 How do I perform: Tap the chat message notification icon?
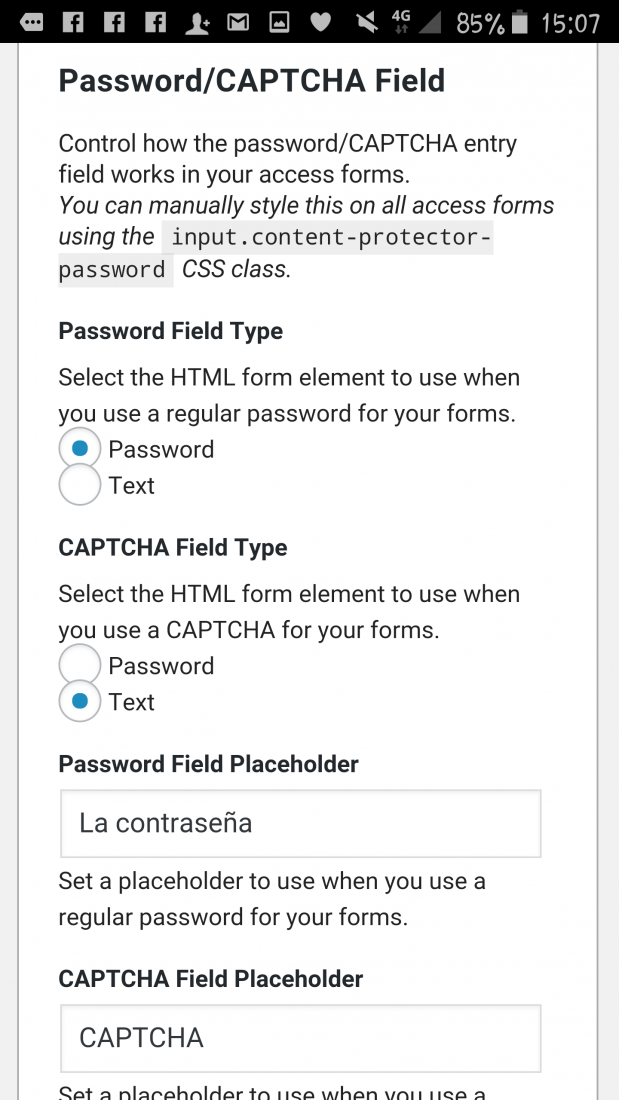click(x=32, y=23)
